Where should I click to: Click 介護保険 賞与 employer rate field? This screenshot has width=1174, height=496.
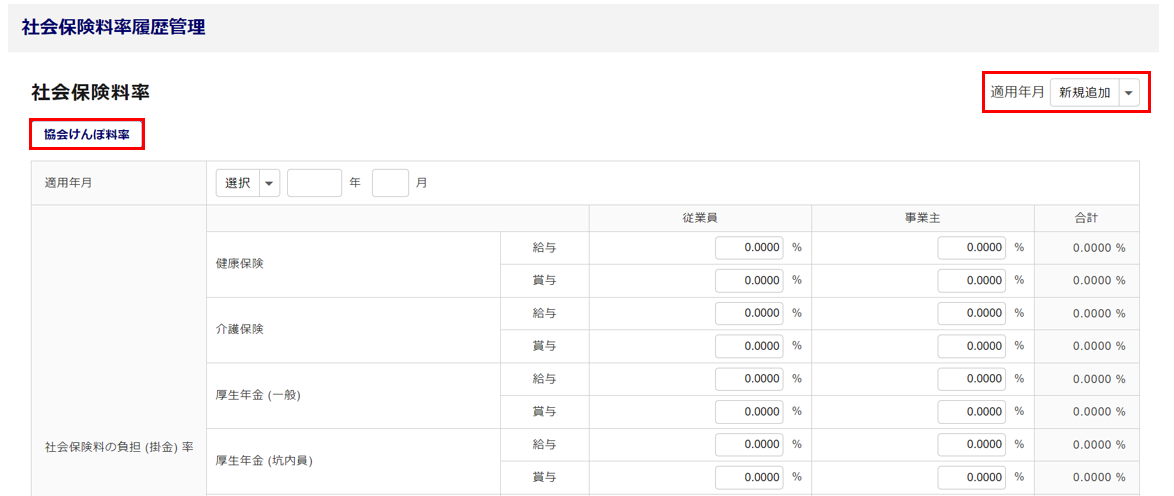(971, 346)
